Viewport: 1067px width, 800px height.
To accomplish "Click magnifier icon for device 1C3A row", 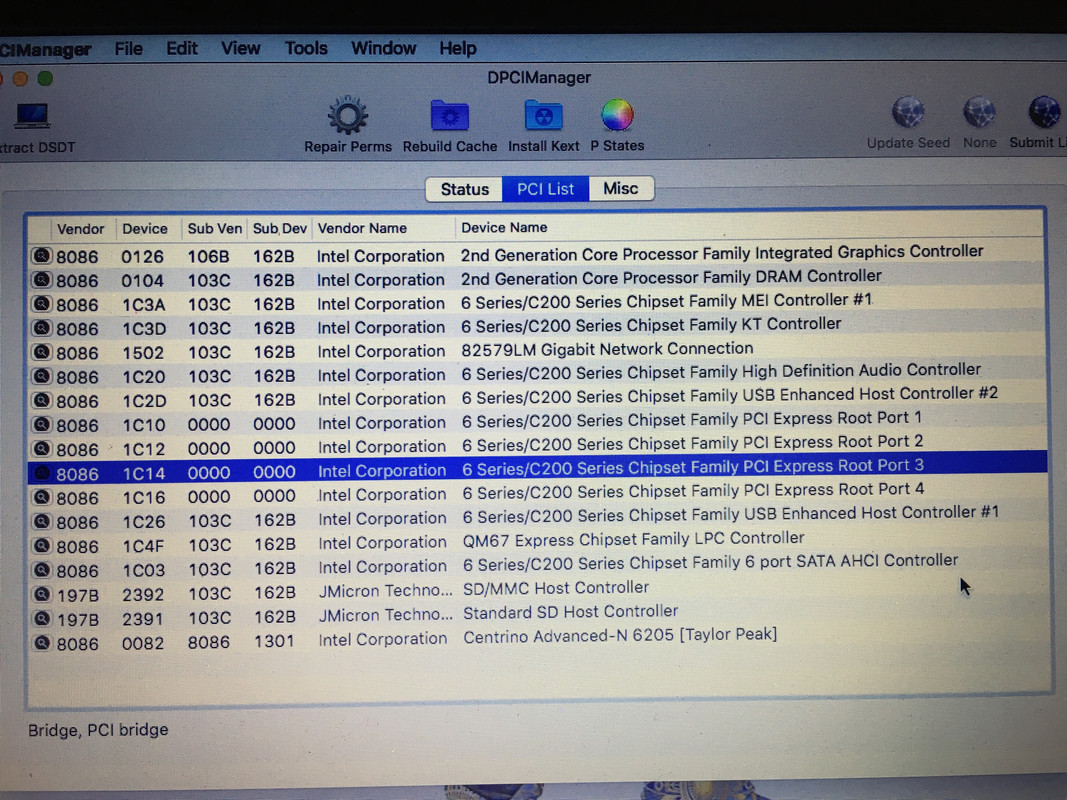I will [x=42, y=303].
